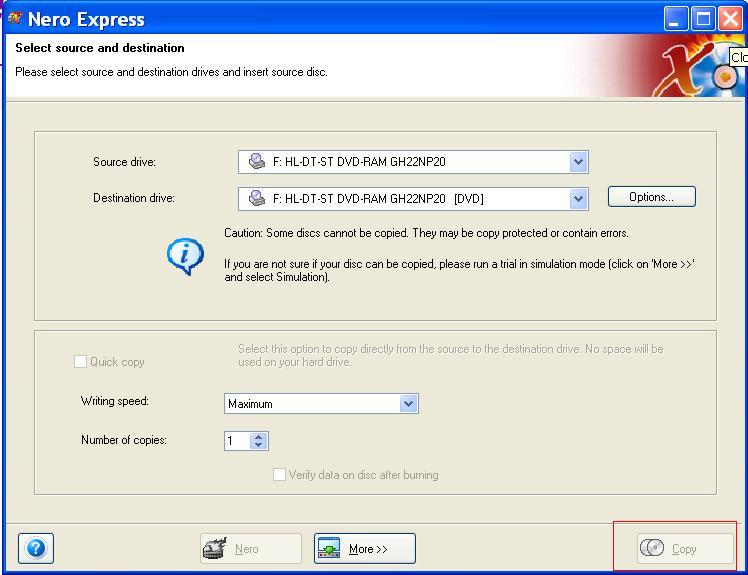Select the Source drive combo box text
The image size is (748, 575).
(359, 162)
